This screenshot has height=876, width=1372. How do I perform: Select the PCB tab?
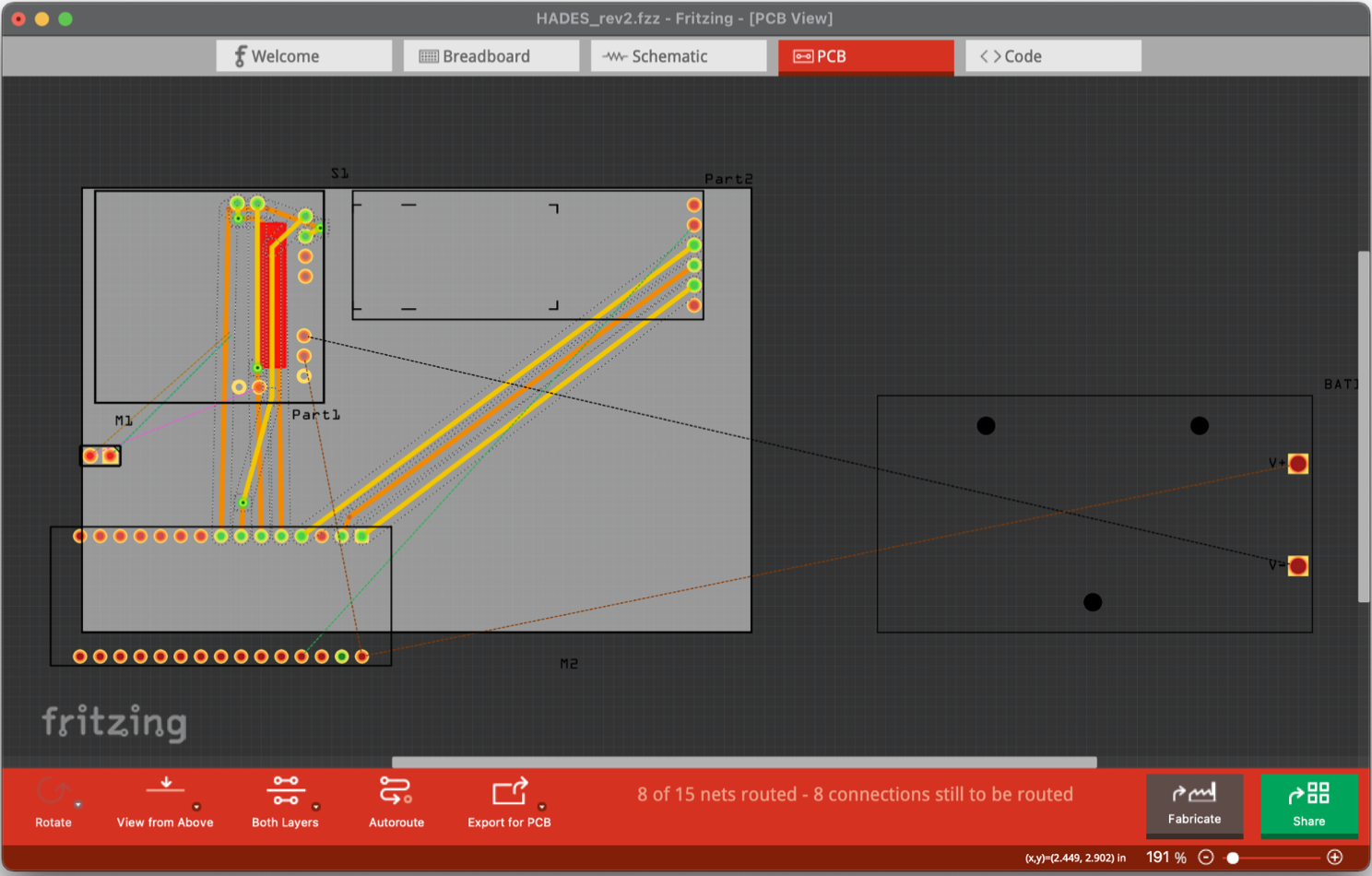click(x=866, y=56)
